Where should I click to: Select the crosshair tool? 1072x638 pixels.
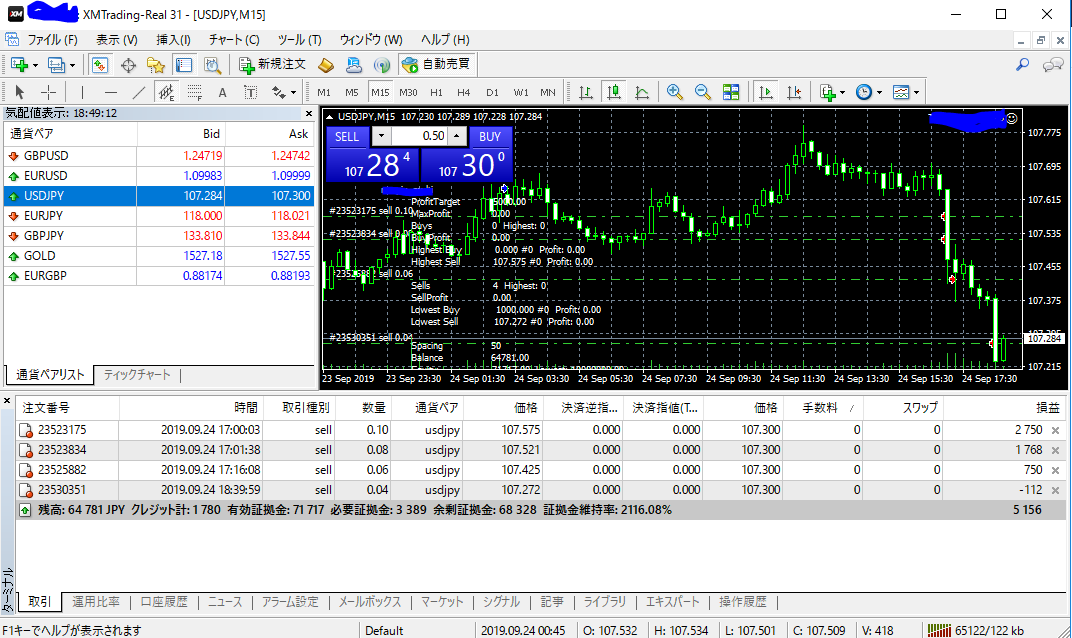click(49, 92)
